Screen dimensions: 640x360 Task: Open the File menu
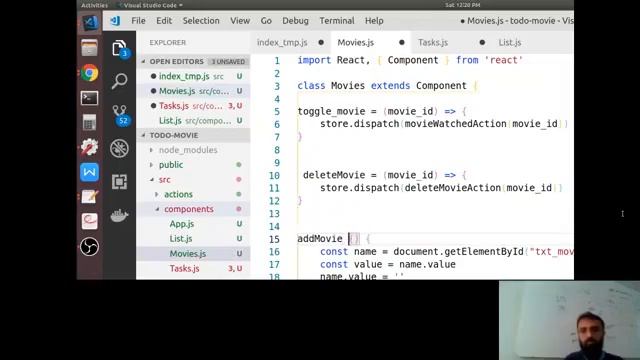pyautogui.click(x=138, y=20)
